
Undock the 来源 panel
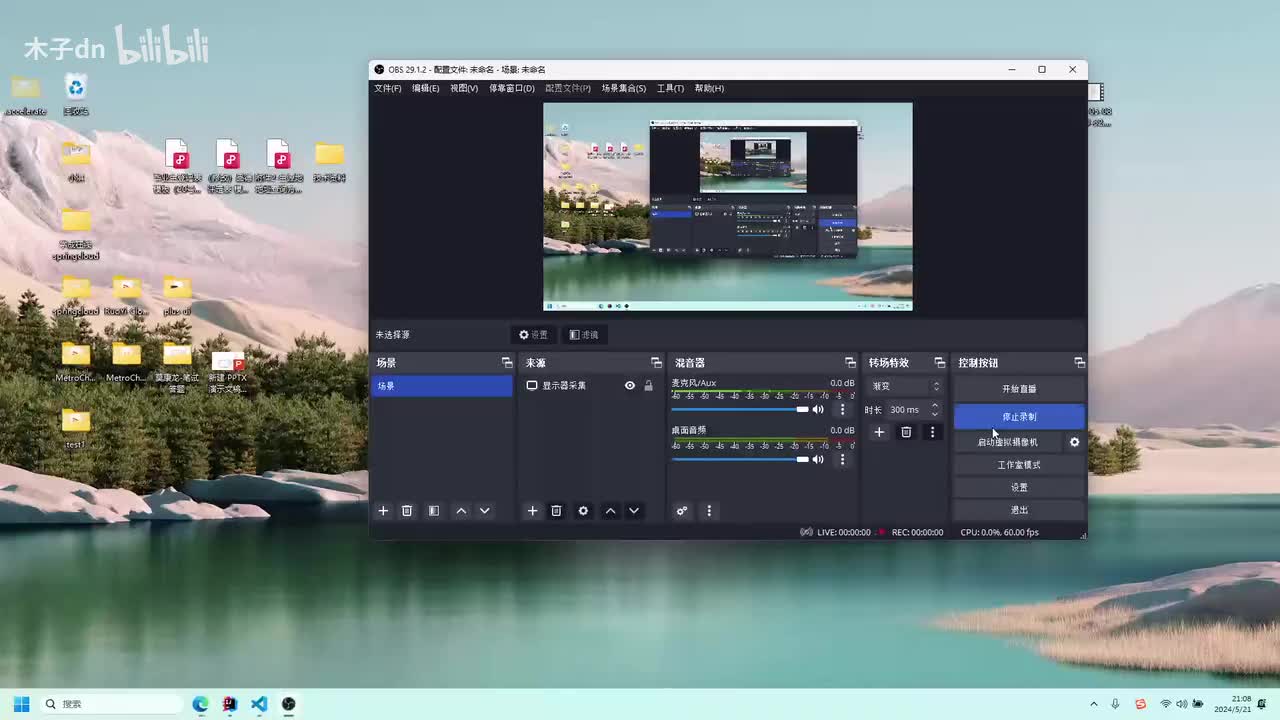tap(656, 363)
